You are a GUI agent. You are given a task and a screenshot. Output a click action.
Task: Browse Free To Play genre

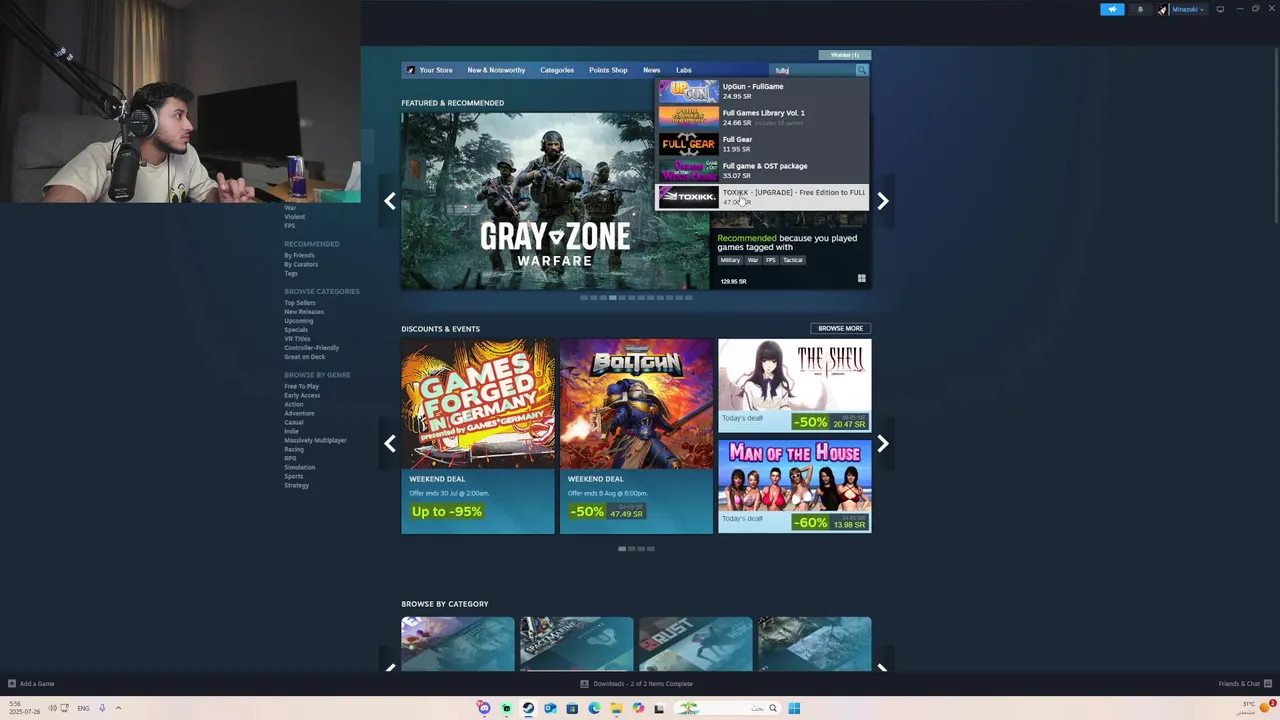[302, 386]
